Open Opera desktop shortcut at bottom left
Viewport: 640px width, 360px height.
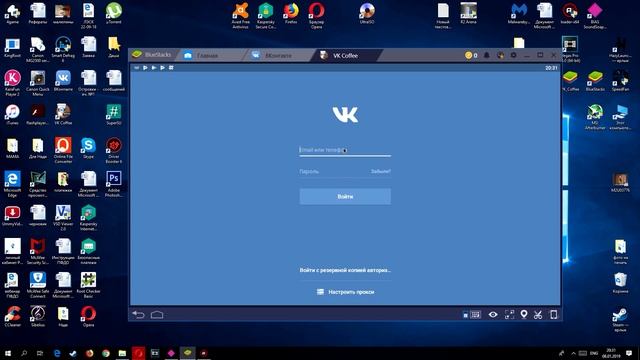tap(88, 317)
